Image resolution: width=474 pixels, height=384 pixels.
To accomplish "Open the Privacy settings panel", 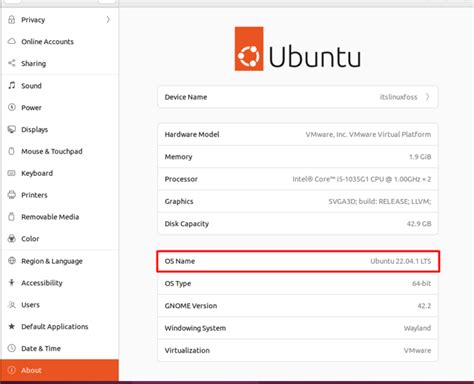I will coord(59,20).
